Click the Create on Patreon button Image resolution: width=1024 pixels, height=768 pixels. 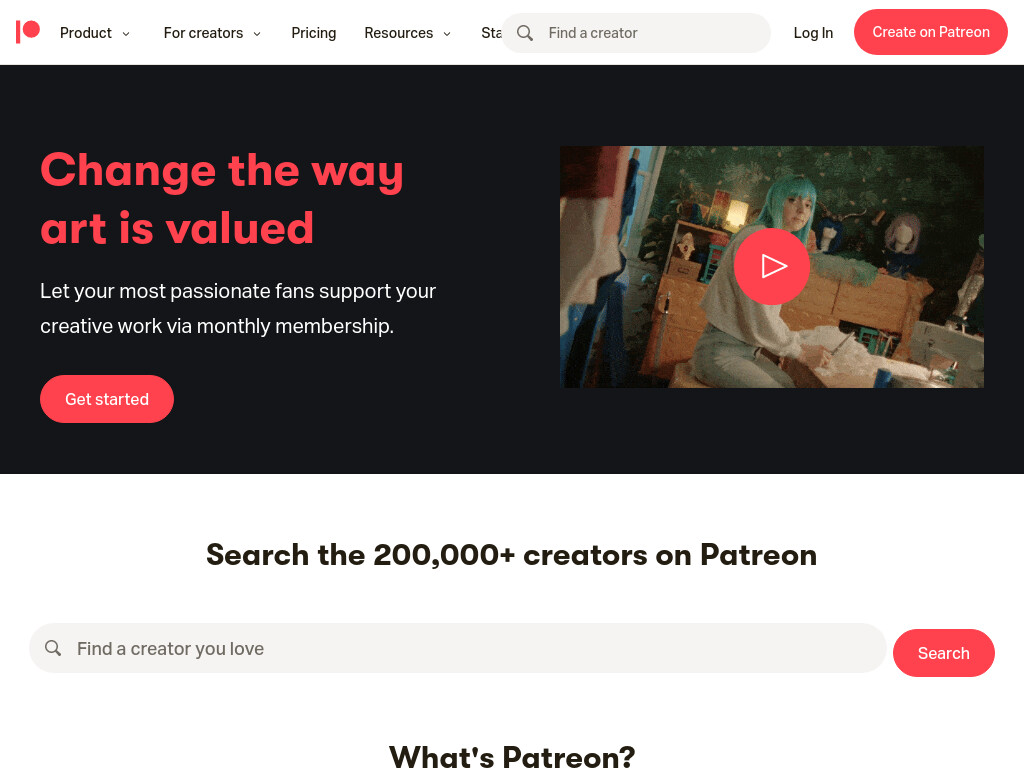click(931, 32)
